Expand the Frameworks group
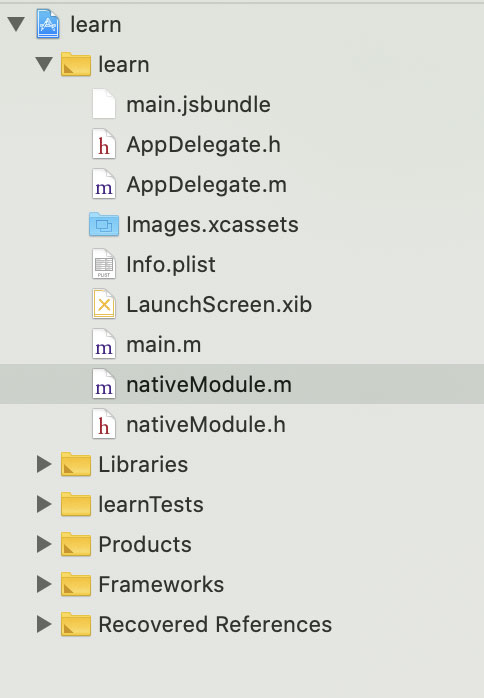 point(44,584)
